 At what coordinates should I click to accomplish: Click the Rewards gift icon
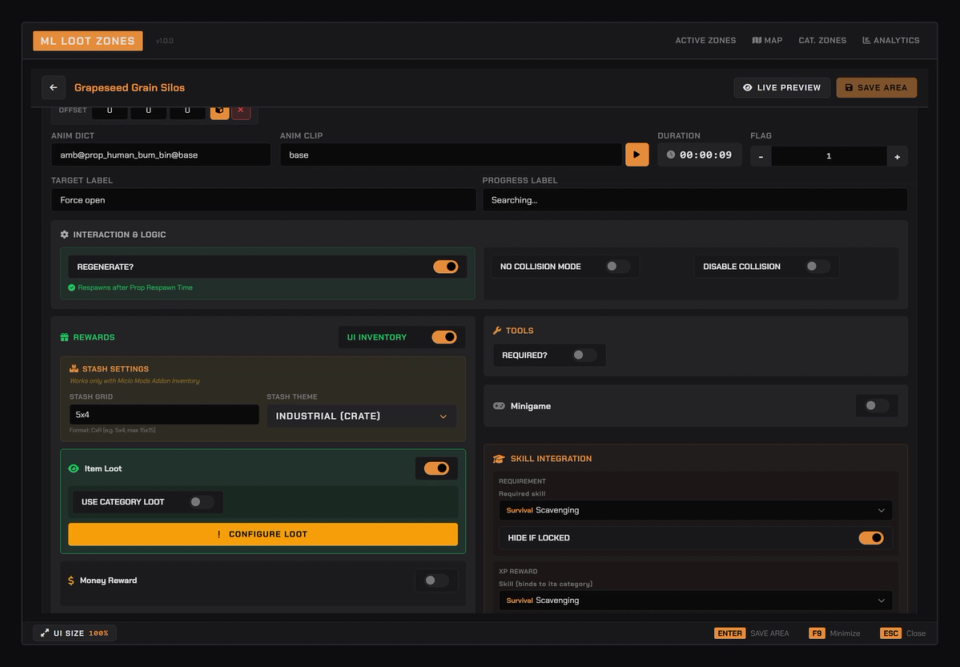click(64, 337)
